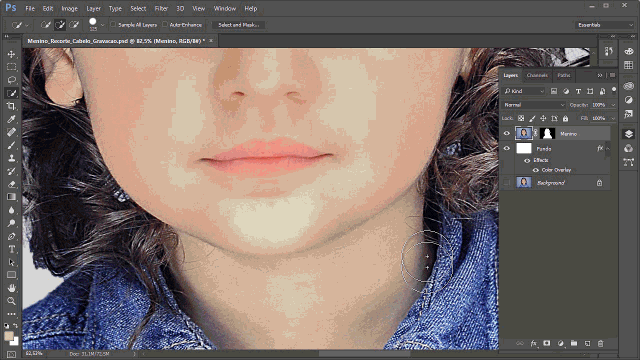This screenshot has height=360, width=640.
Task: Click Subtract from Selection mode icon
Action: (x=74, y=25)
